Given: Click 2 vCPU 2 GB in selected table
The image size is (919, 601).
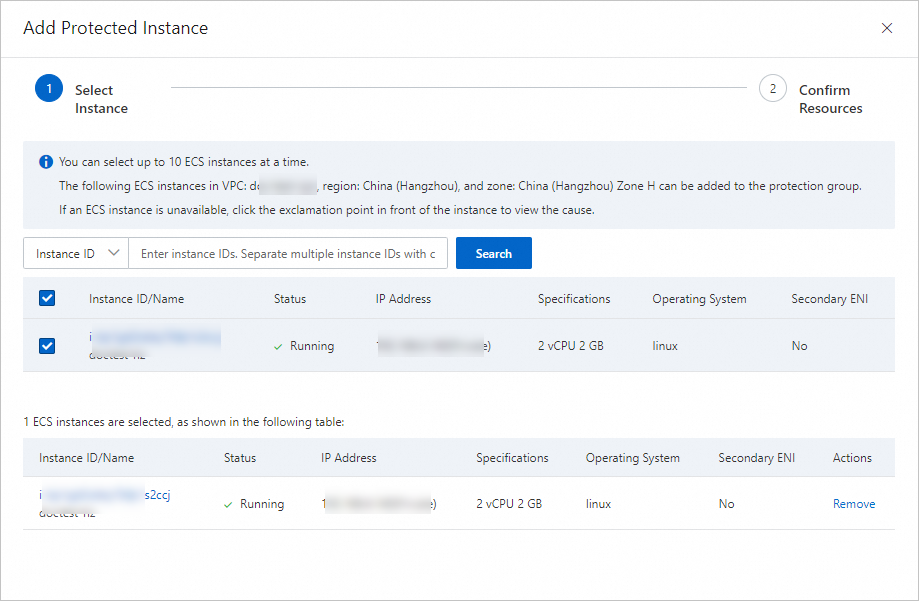Looking at the screenshot, I should (x=509, y=504).
